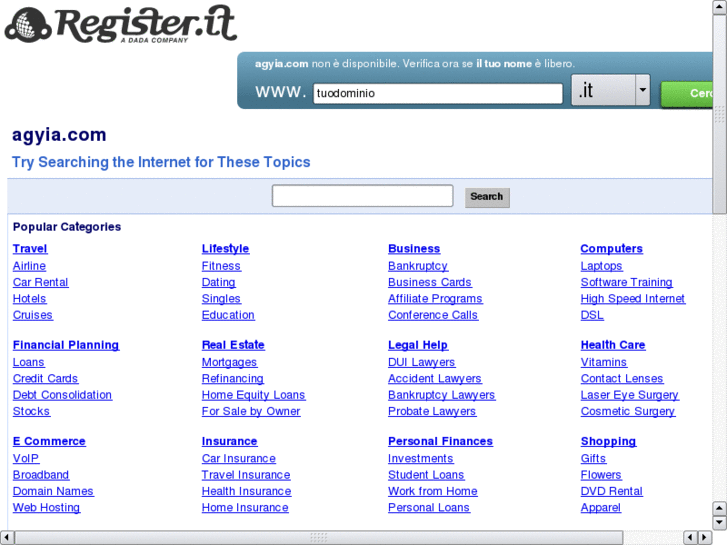Open the Credit Cards link
Screen dimensions: 727x545
[45, 378]
